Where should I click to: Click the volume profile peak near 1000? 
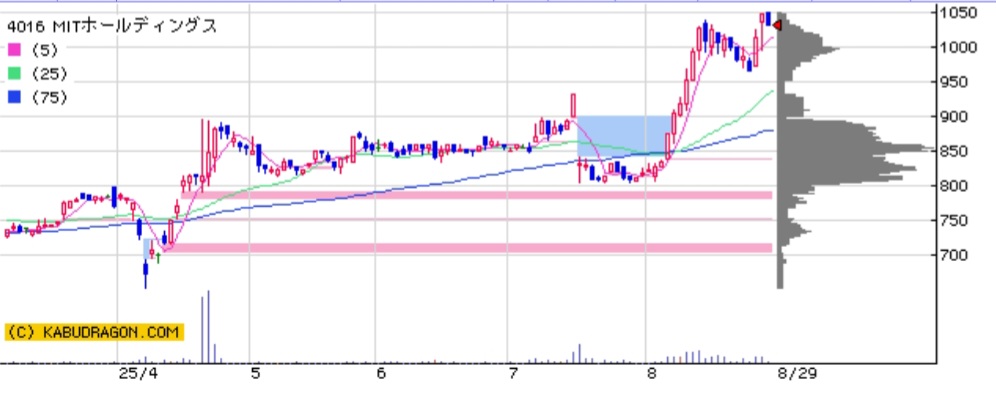[x=809, y=49]
